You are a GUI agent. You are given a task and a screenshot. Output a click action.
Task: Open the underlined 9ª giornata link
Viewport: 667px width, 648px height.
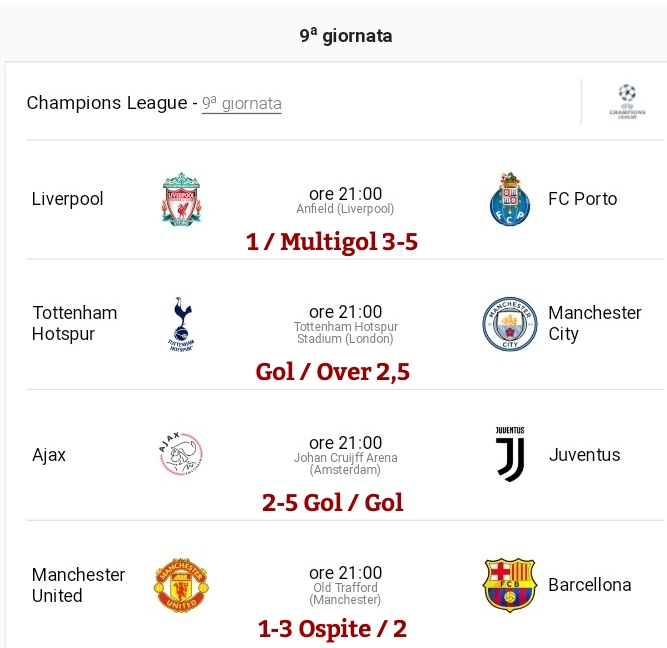[242, 103]
